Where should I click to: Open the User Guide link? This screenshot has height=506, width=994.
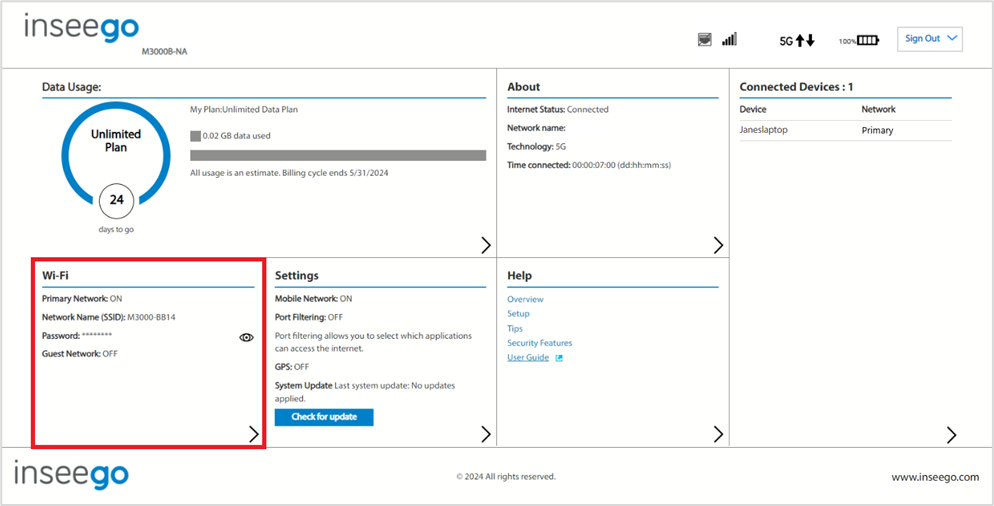[528, 358]
